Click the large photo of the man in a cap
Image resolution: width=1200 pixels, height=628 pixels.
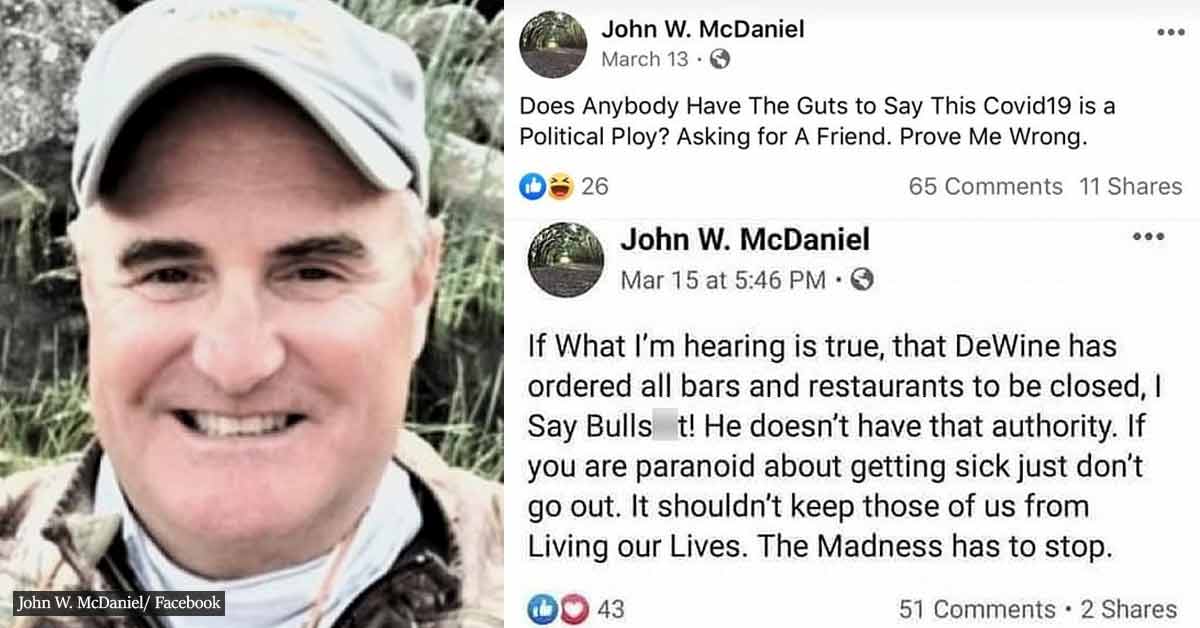[x=251, y=314]
